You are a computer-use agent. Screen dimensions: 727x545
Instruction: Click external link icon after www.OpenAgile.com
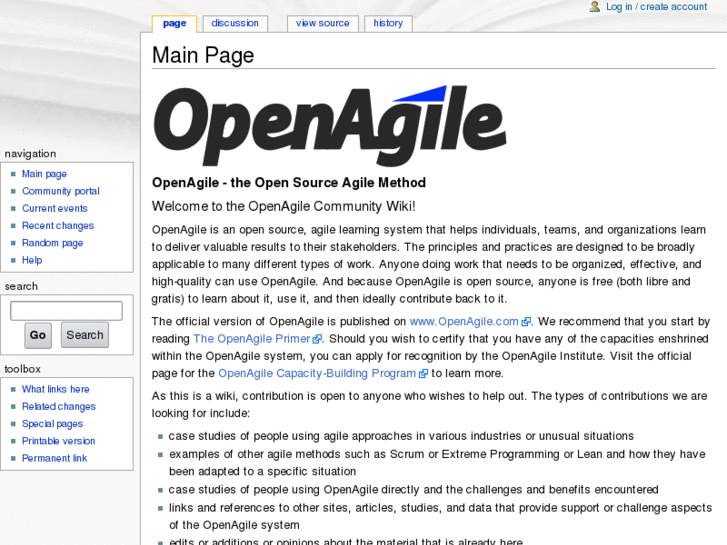pyautogui.click(x=526, y=322)
